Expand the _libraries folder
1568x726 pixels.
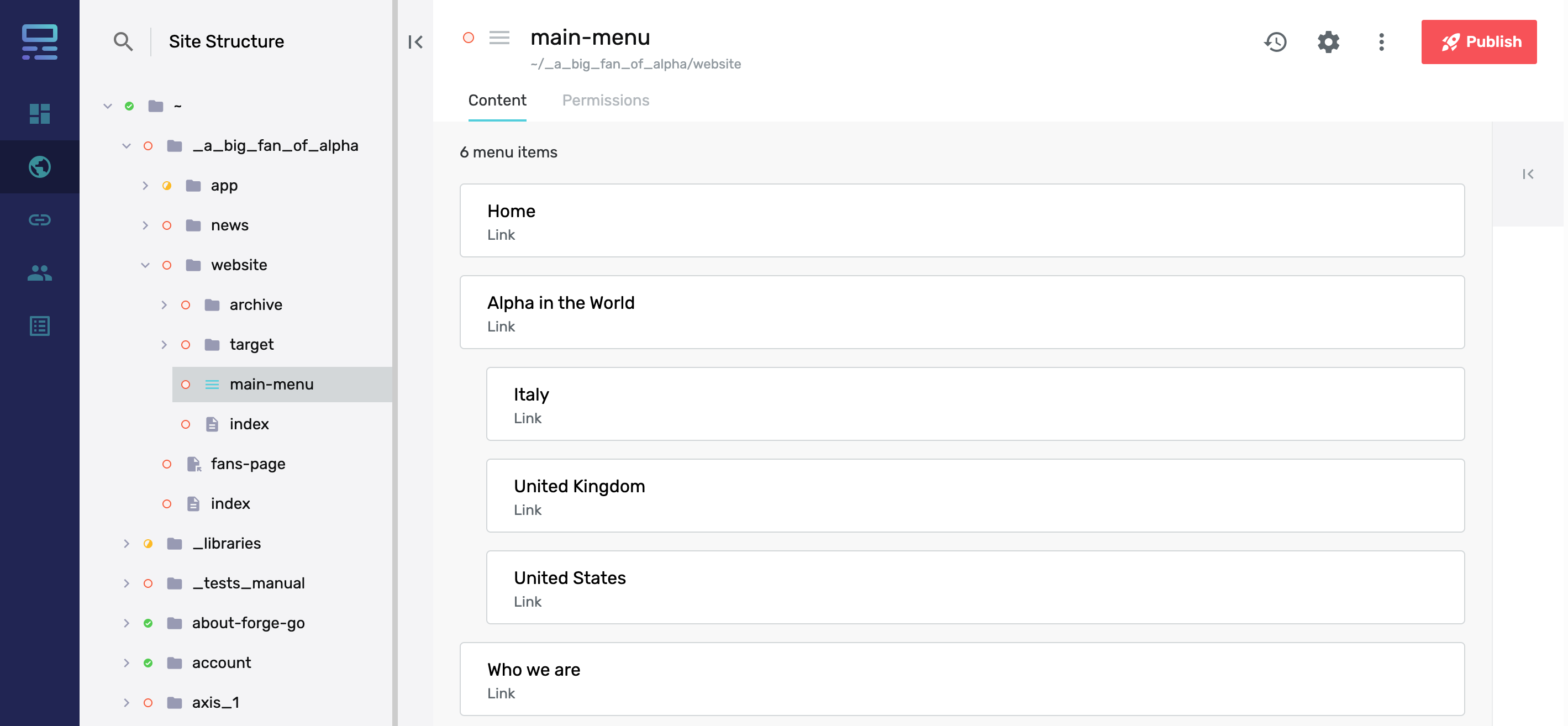pyautogui.click(x=126, y=544)
